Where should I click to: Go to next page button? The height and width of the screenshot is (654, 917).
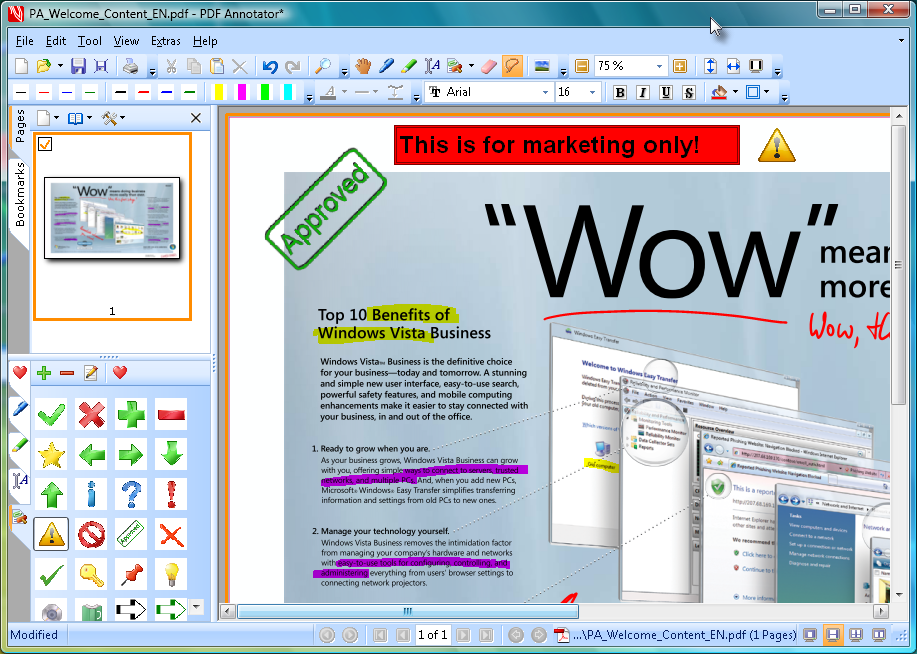tap(463, 635)
